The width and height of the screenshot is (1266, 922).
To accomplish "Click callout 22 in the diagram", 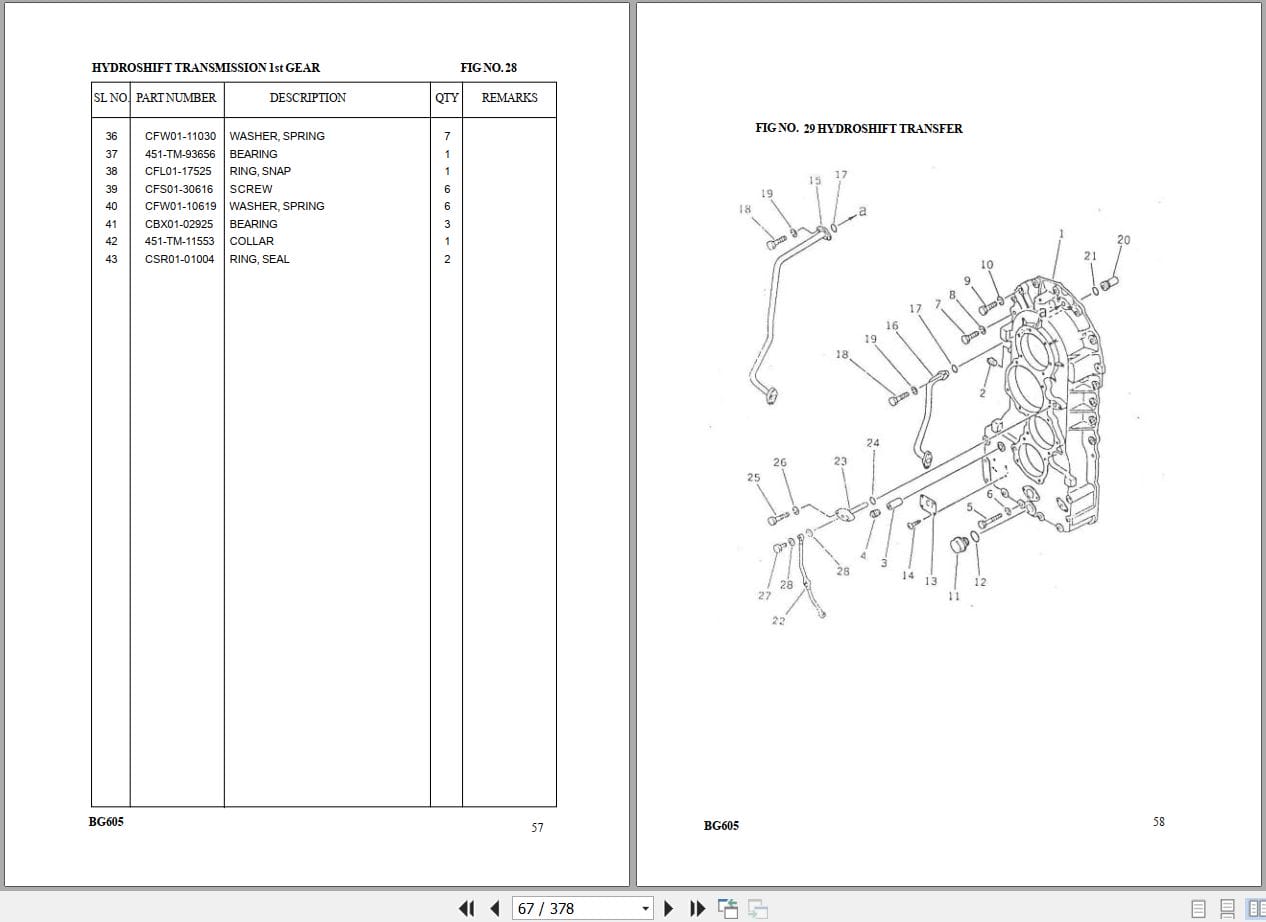I will 778,621.
